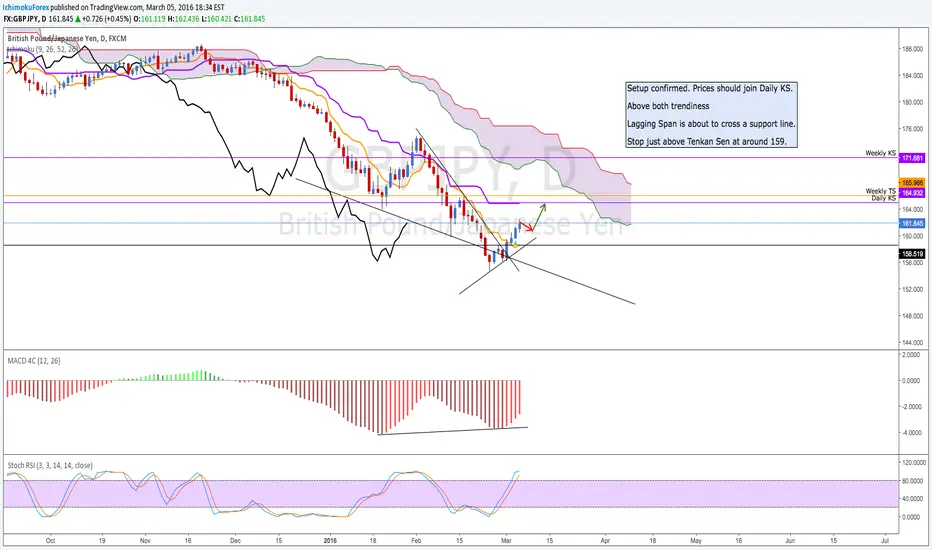Click the black 158.519 price tag

pos(912,254)
